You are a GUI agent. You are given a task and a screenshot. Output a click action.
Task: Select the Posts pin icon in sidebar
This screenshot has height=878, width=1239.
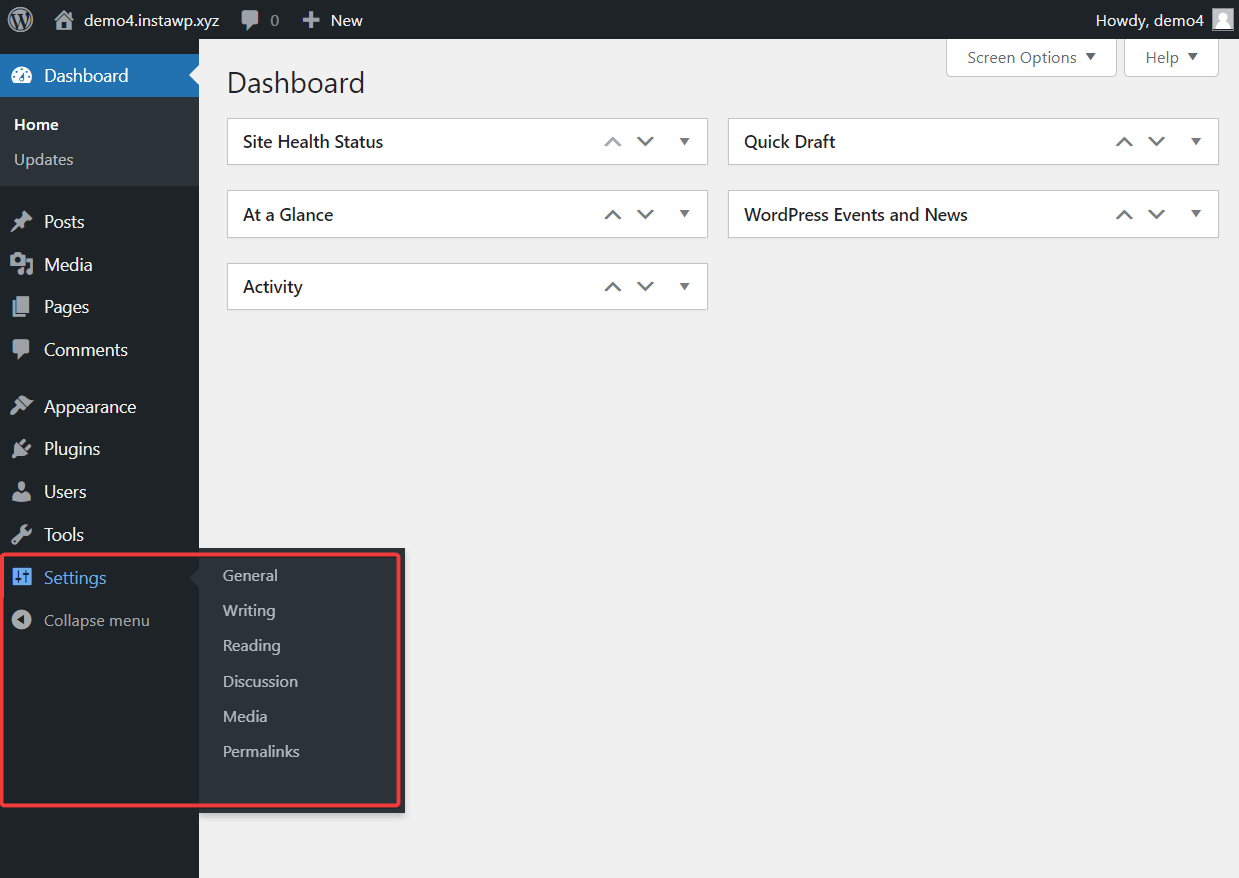click(x=21, y=221)
